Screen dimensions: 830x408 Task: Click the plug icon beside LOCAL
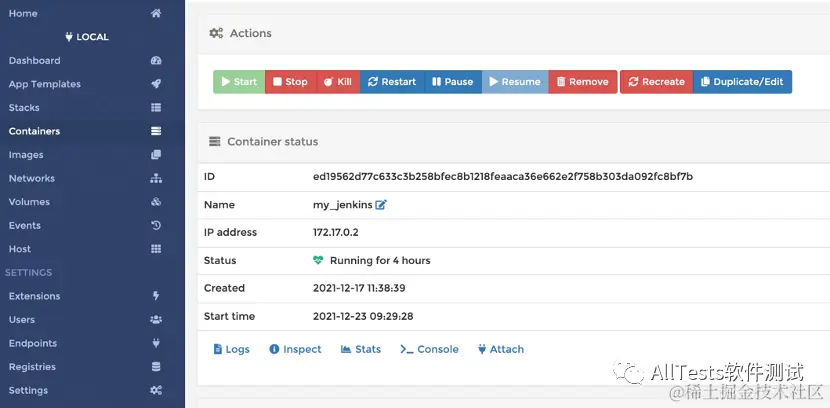69,37
